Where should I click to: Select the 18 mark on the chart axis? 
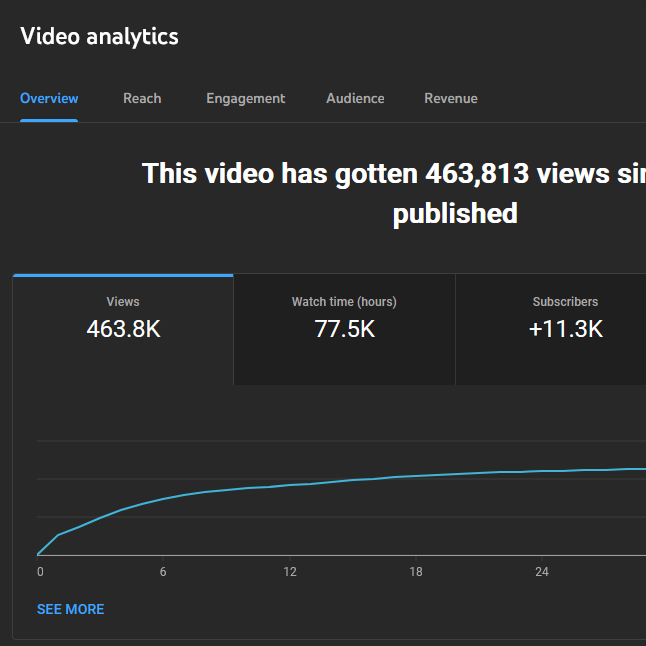pos(416,572)
